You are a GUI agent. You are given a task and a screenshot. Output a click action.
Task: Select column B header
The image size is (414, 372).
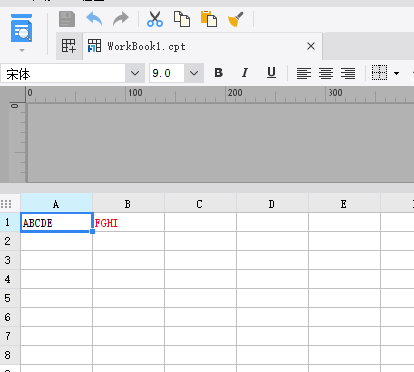pos(128,203)
